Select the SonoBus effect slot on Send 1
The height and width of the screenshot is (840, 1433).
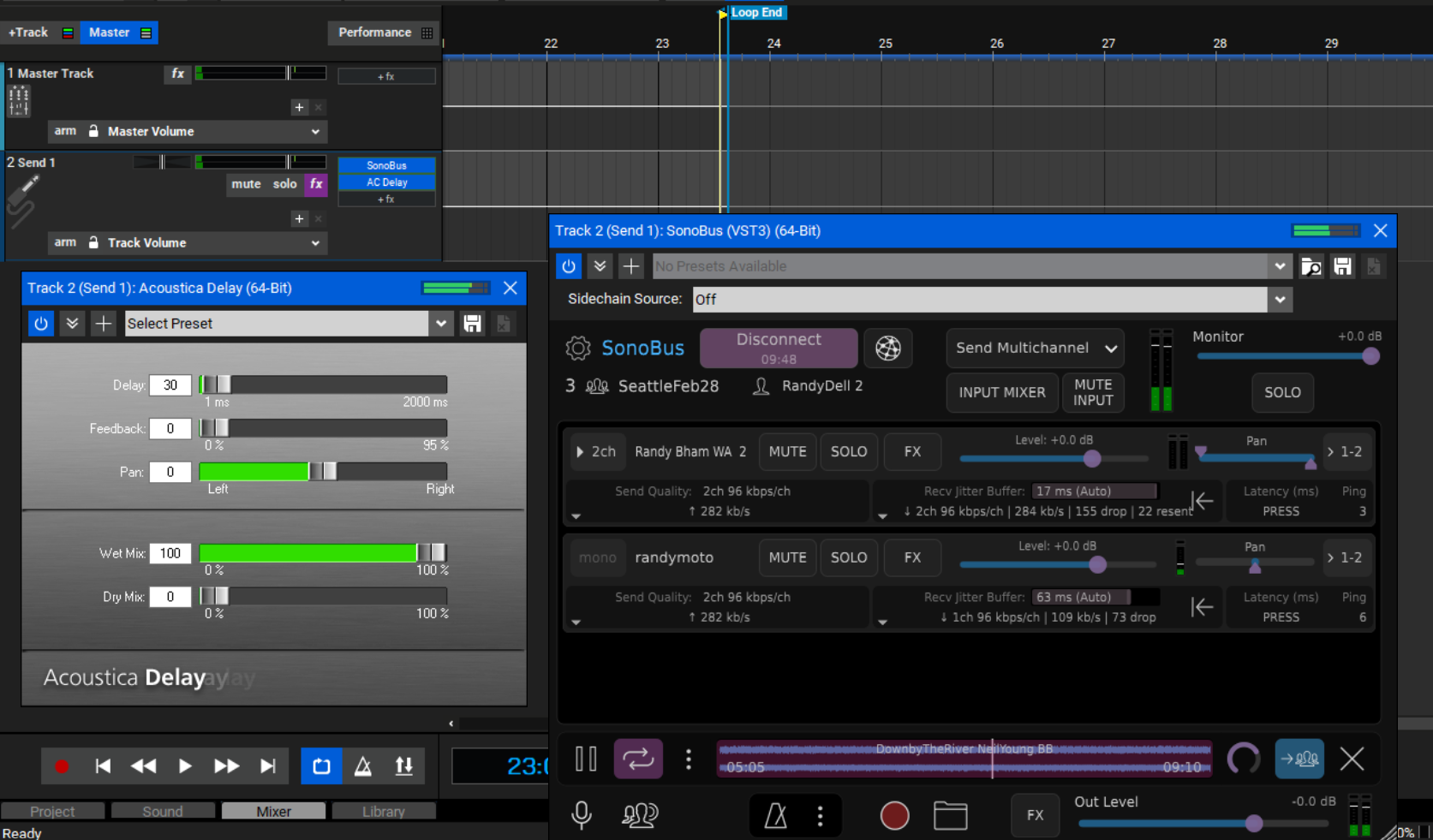(x=386, y=165)
